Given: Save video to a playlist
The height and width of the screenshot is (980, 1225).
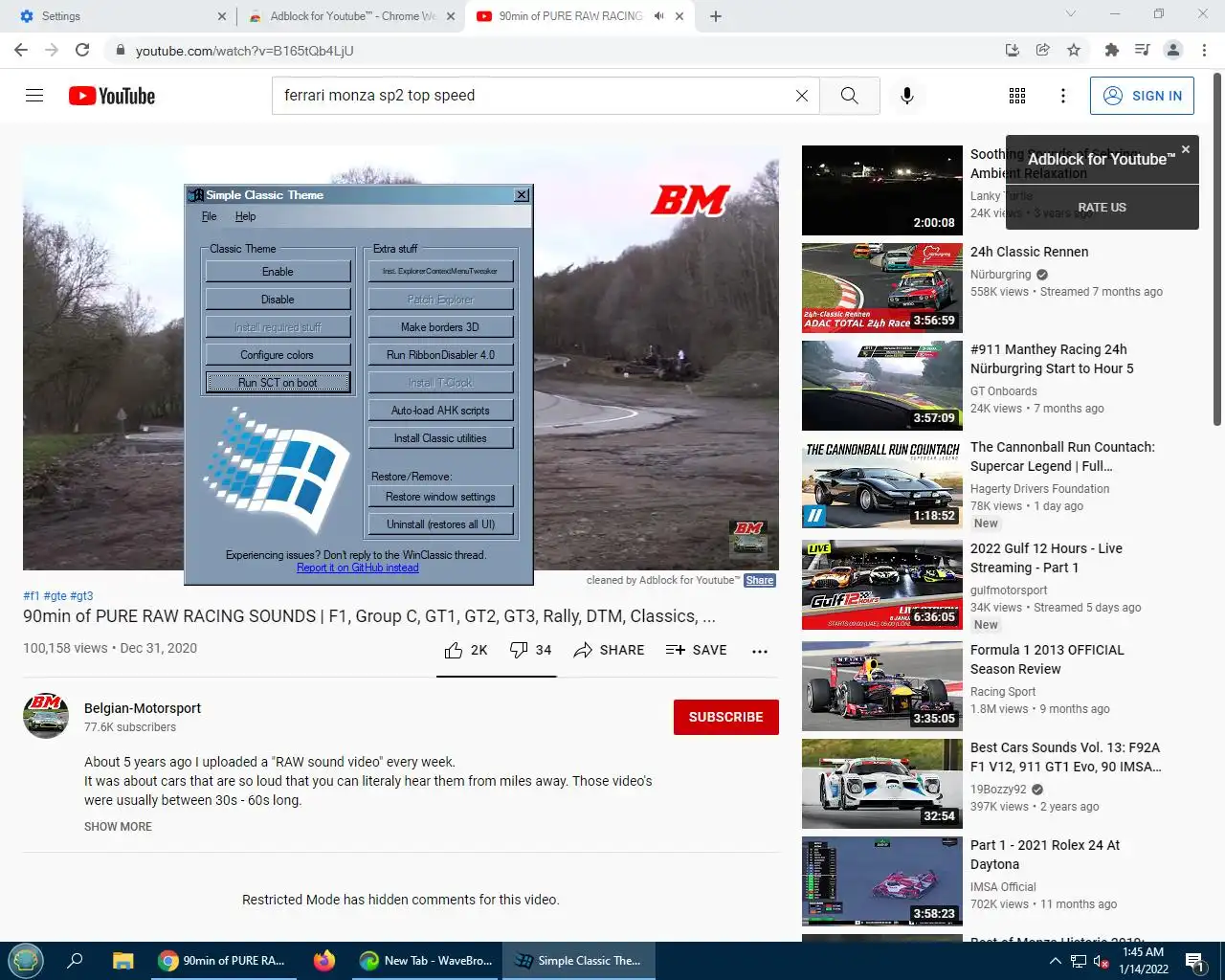Looking at the screenshot, I should pyautogui.click(x=696, y=650).
